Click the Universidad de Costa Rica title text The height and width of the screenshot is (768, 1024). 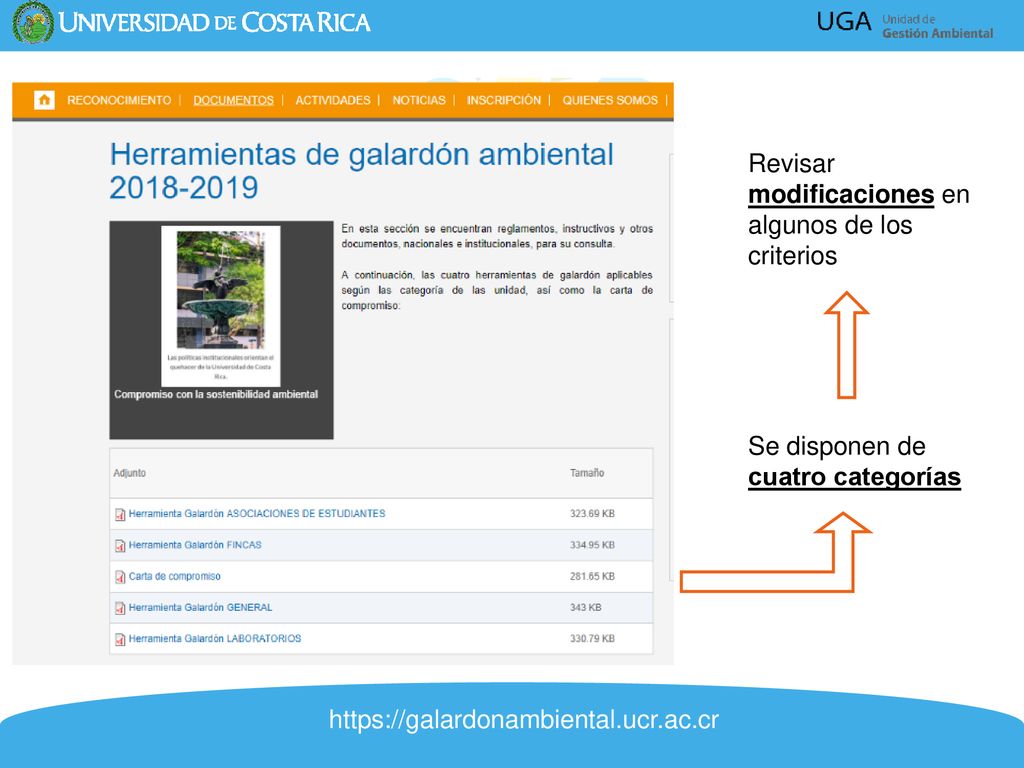(x=214, y=23)
